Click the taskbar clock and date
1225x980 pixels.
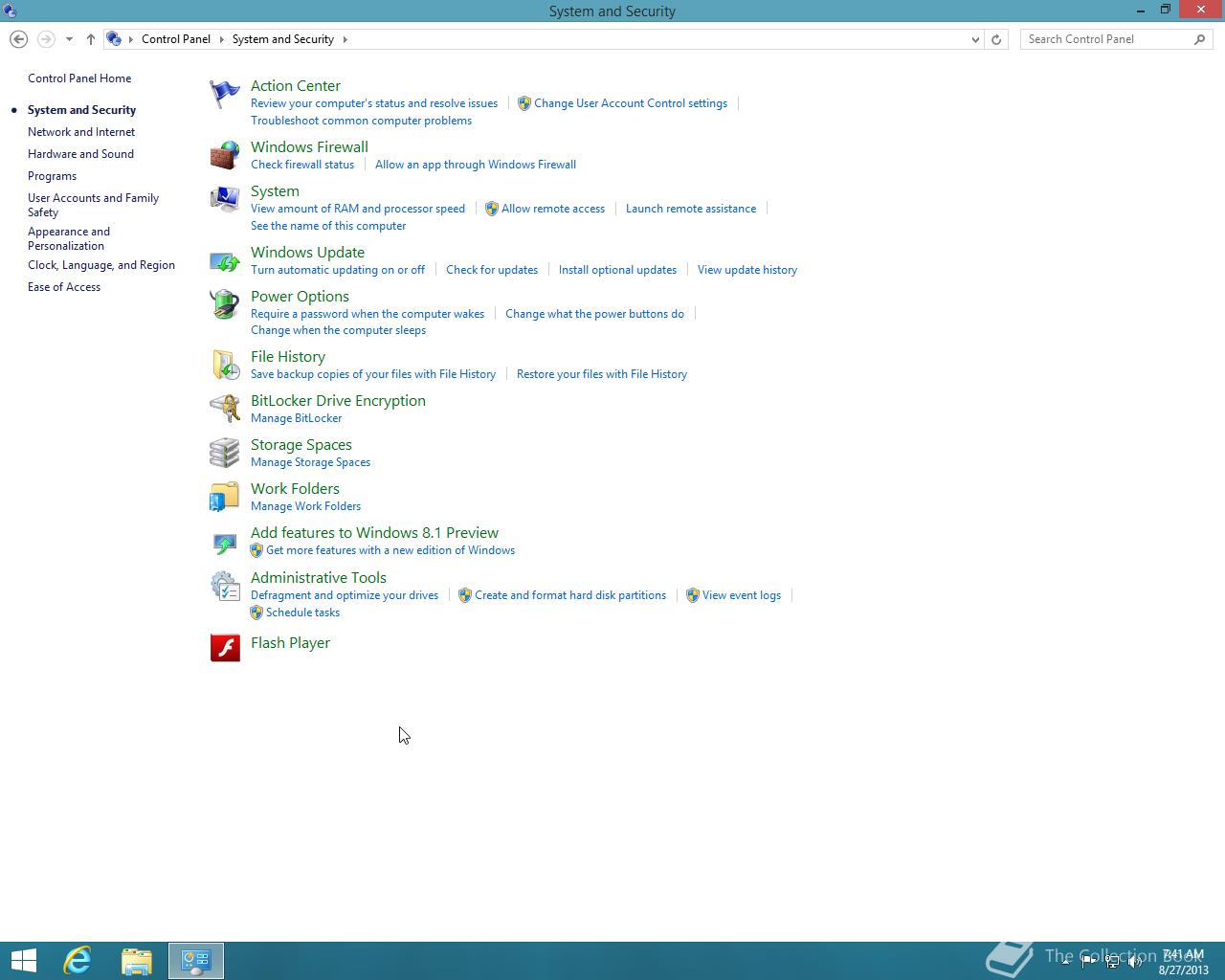[1183, 962]
